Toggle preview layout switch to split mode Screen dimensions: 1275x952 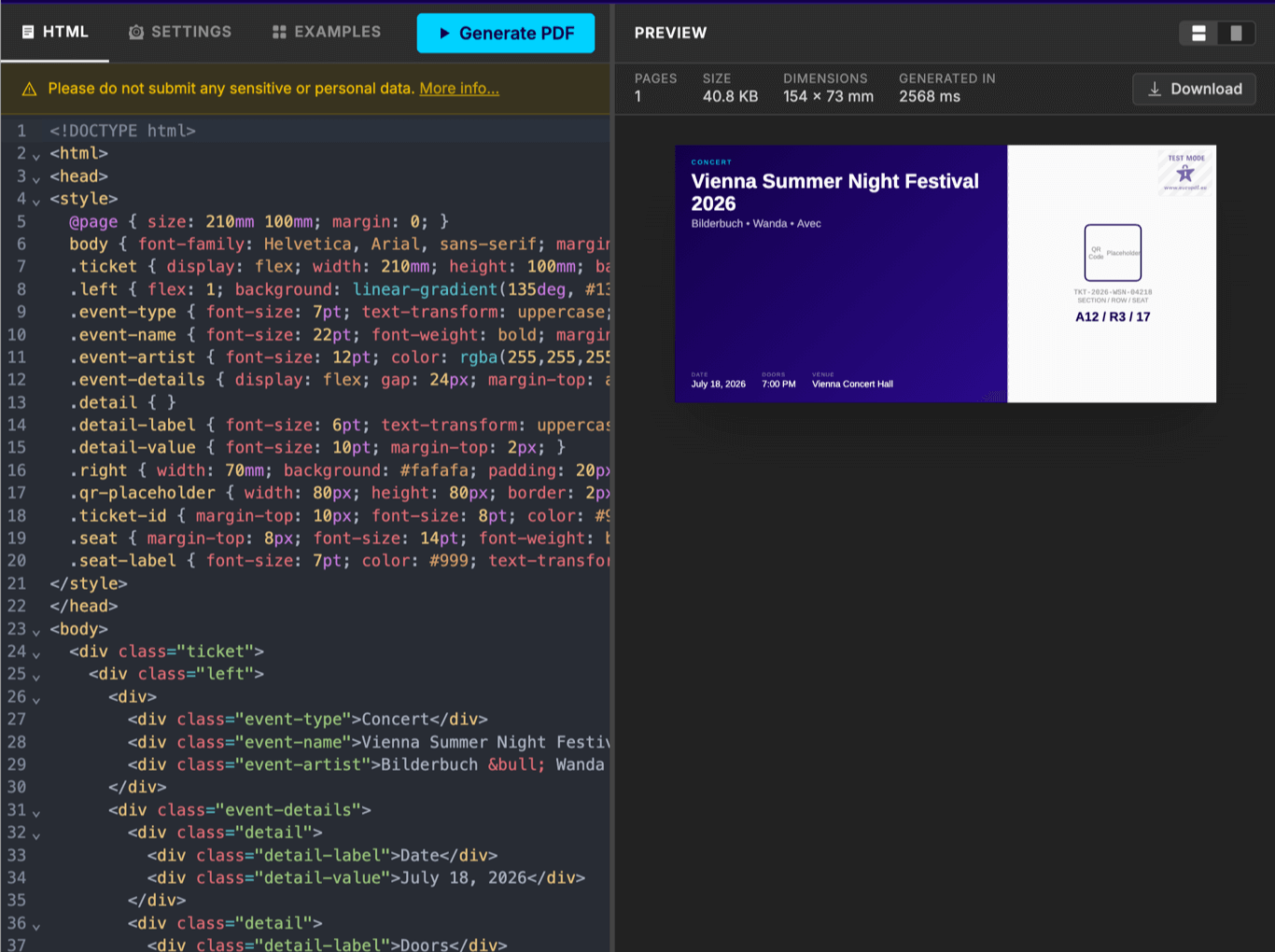pos(1198,33)
